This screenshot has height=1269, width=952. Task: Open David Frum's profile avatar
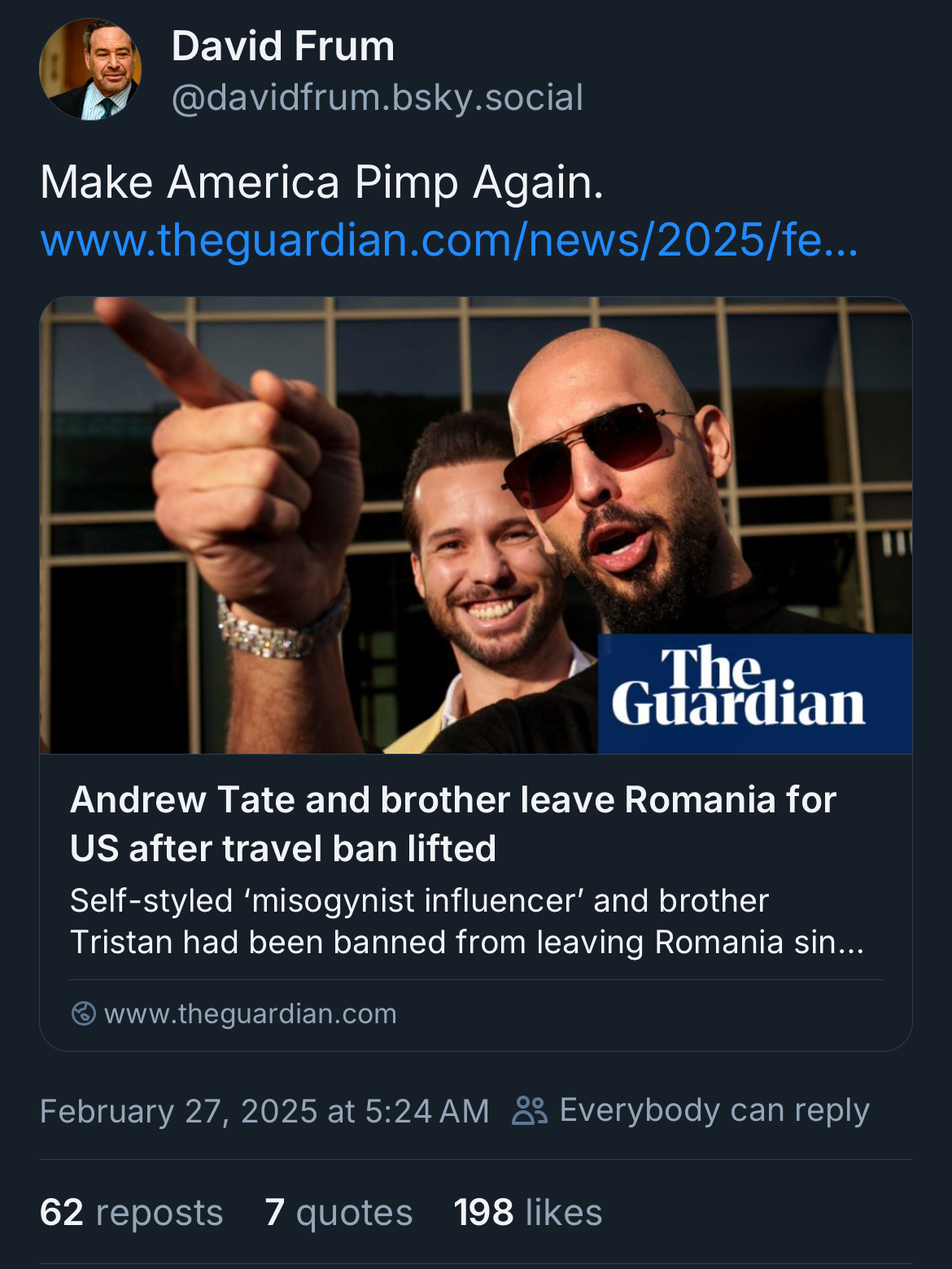90,69
